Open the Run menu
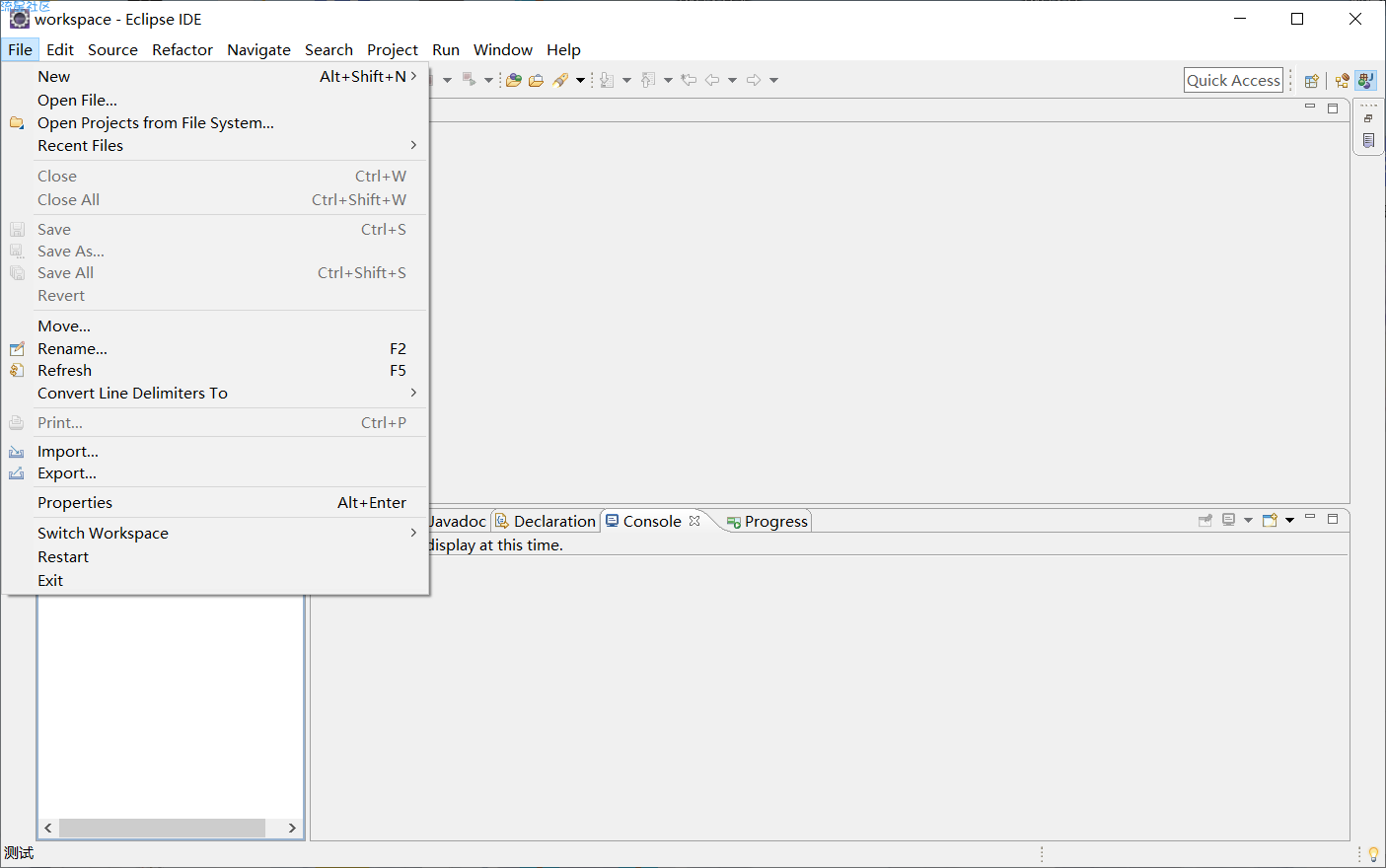The image size is (1386, 868). pos(446,49)
